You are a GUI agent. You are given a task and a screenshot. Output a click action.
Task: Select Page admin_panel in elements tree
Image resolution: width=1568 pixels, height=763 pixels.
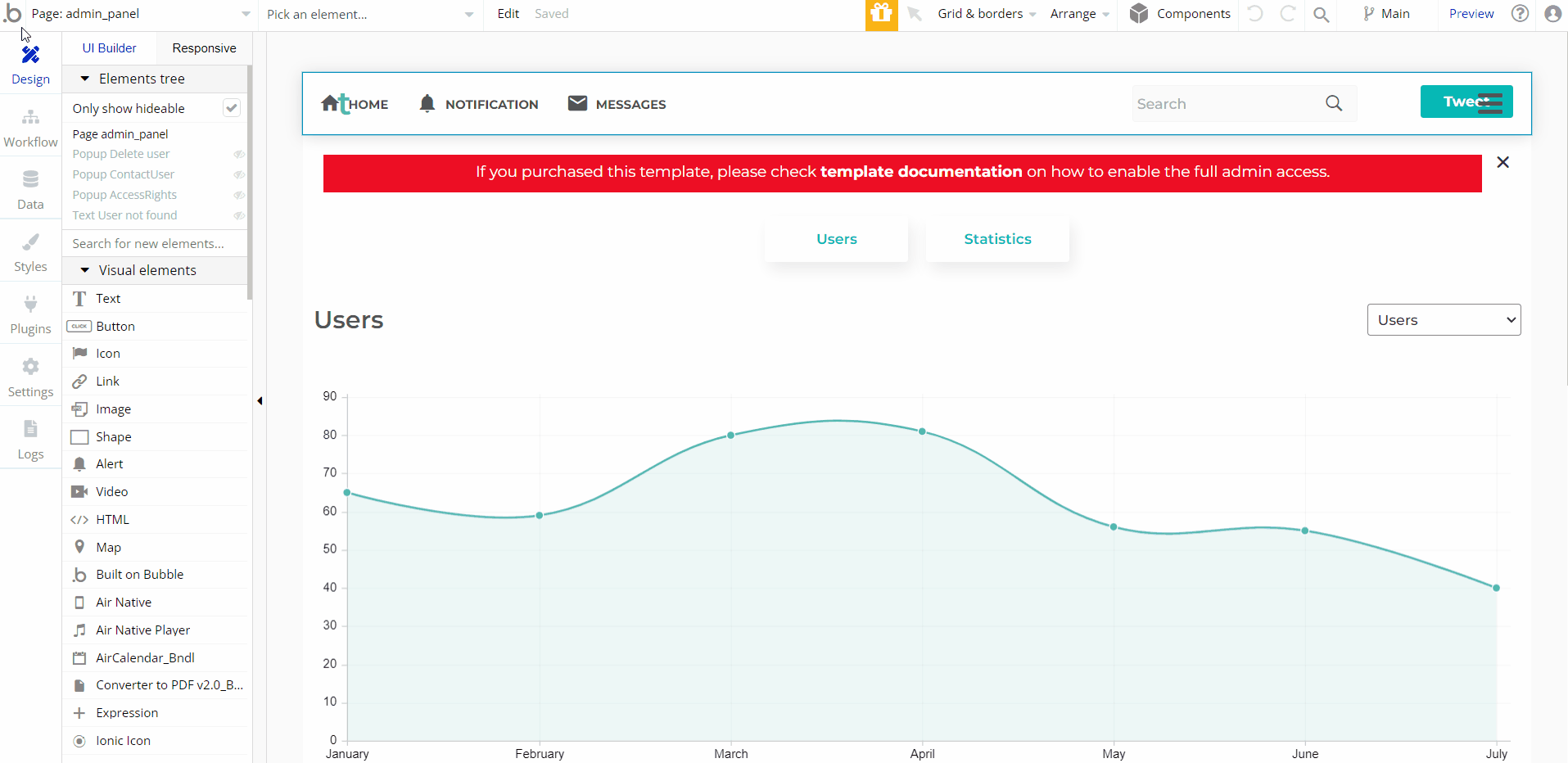pos(120,134)
